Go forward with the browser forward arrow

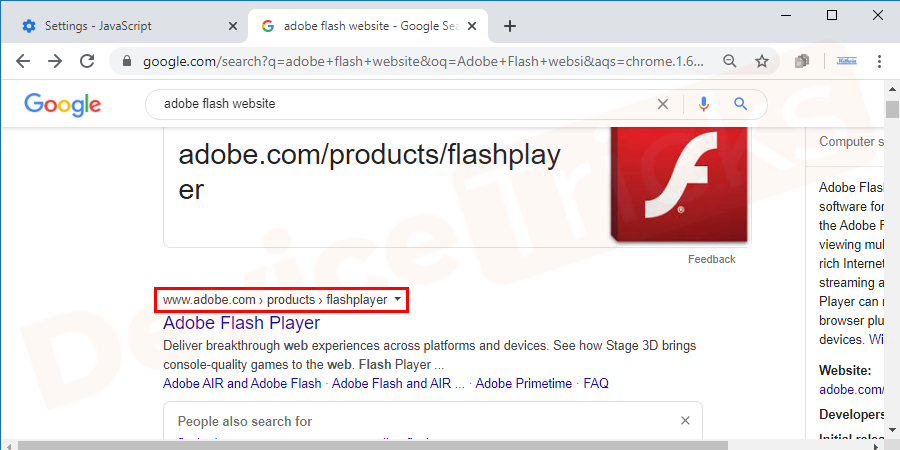click(55, 61)
